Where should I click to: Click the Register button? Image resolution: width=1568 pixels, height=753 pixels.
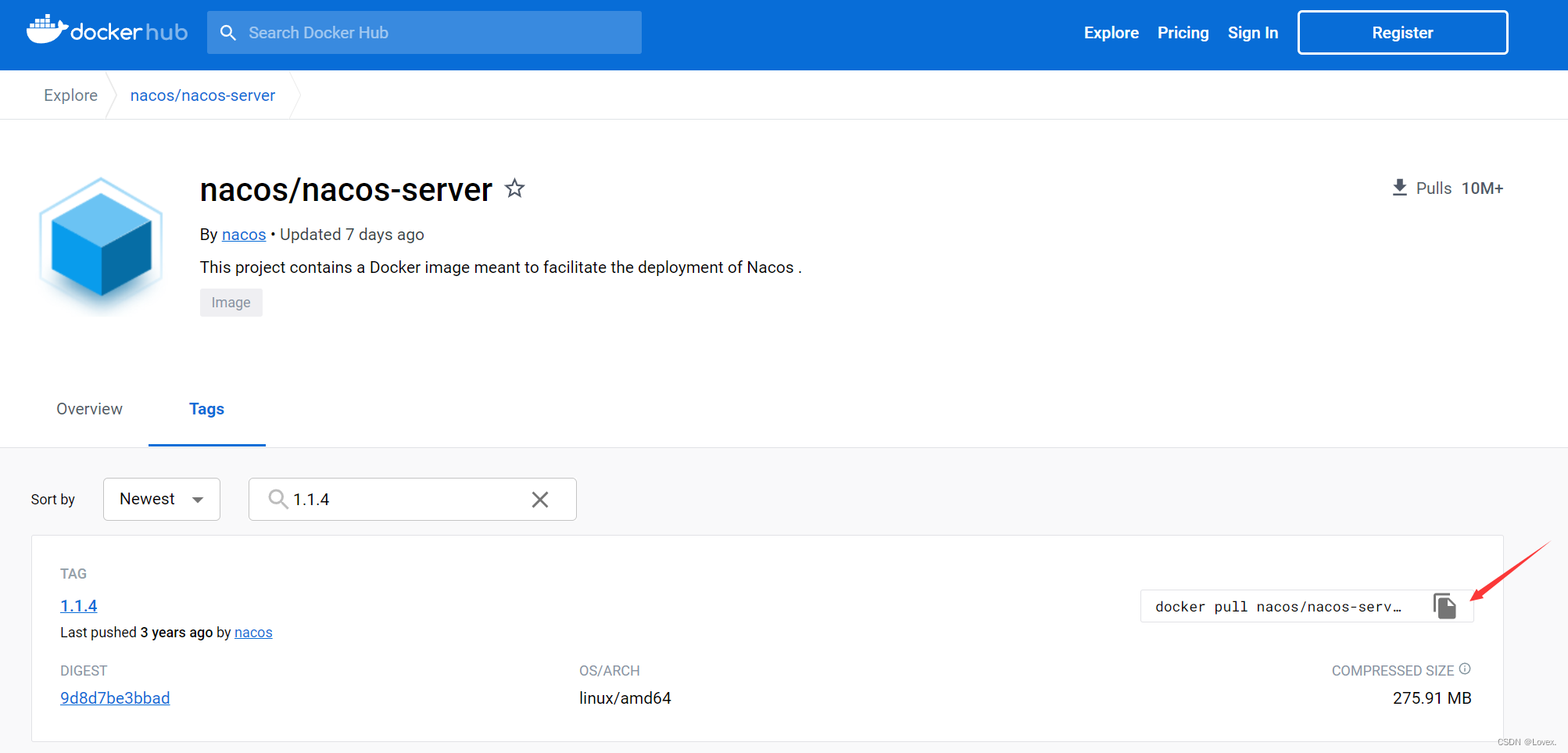pyautogui.click(x=1402, y=33)
